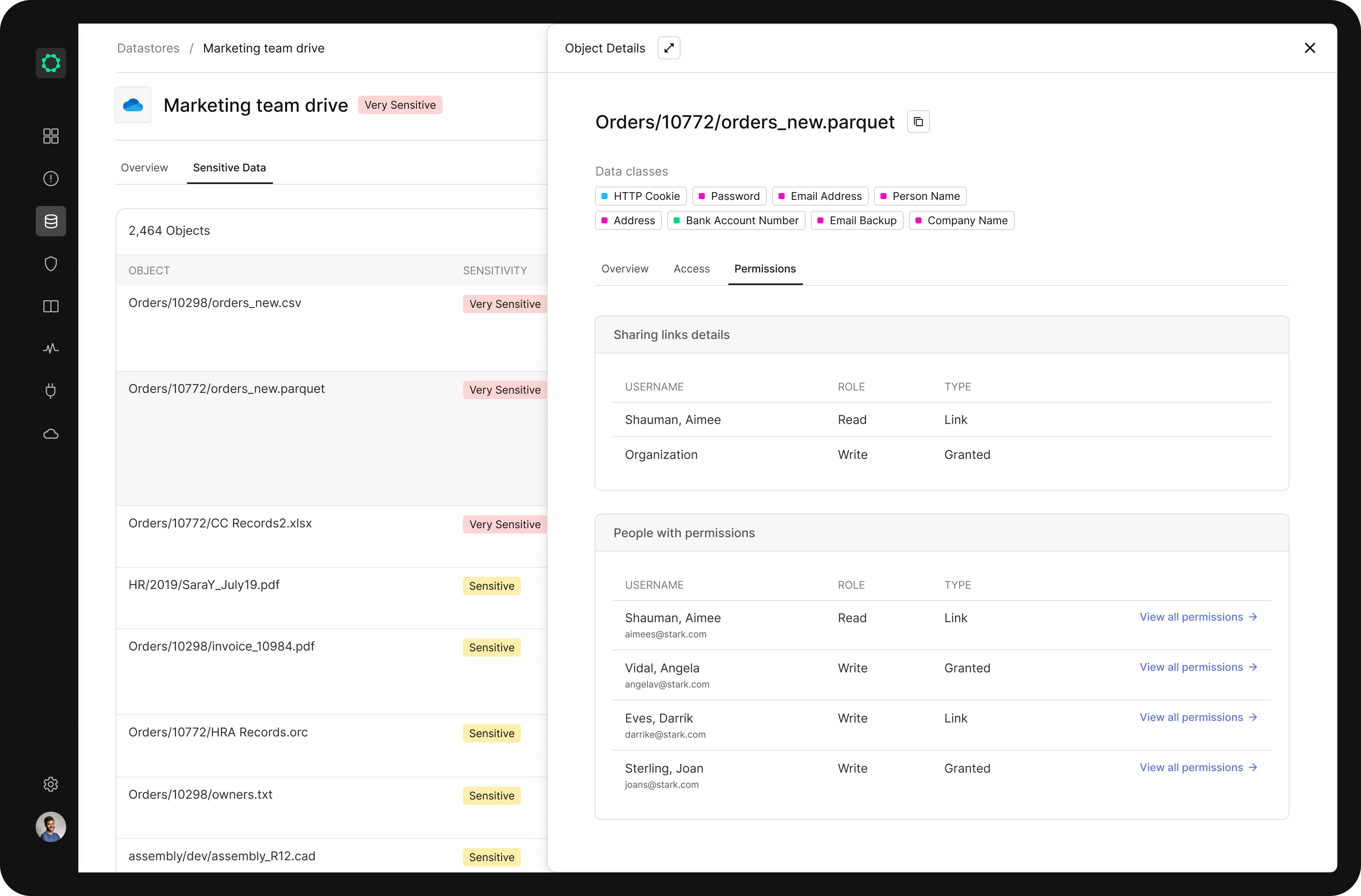Open the integrations plug icon in sidebar

click(51, 391)
